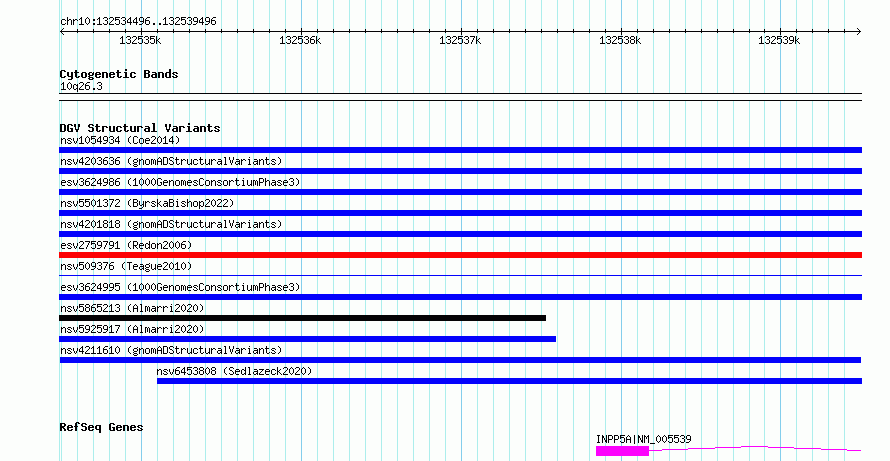The image size is (890, 461).
Task: Select nsv5501372 (ByrskaBishop2022) label
Action: tap(147, 203)
